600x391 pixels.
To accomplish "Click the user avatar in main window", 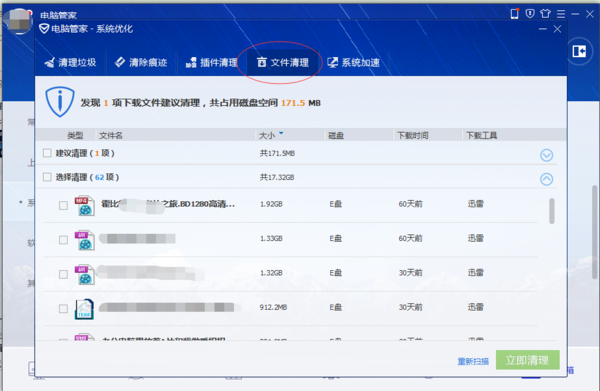I will (x=19, y=21).
